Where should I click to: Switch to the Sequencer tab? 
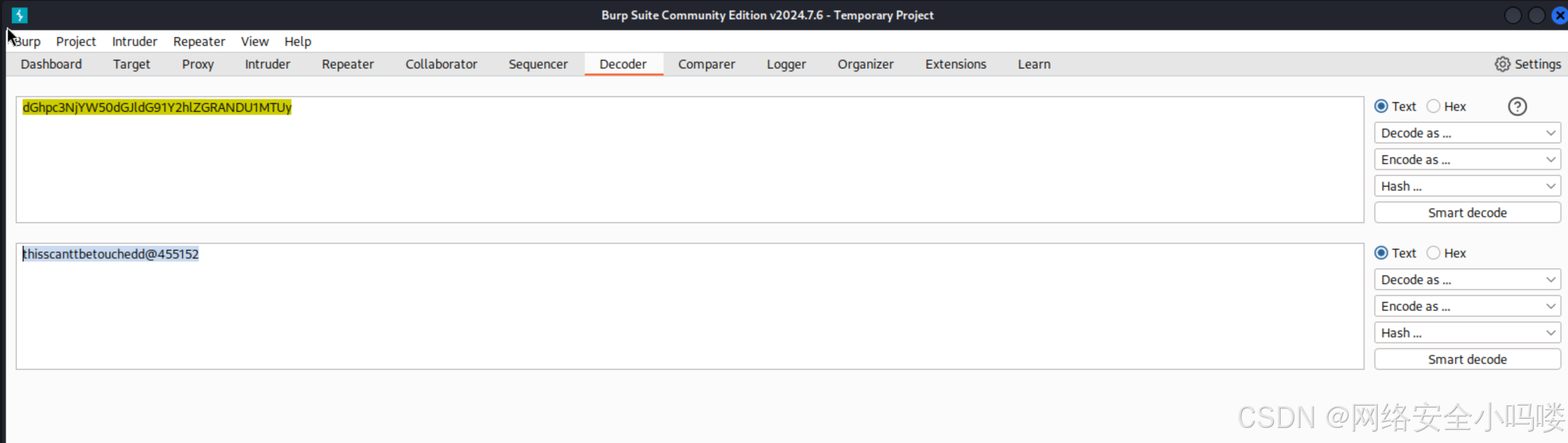click(538, 64)
